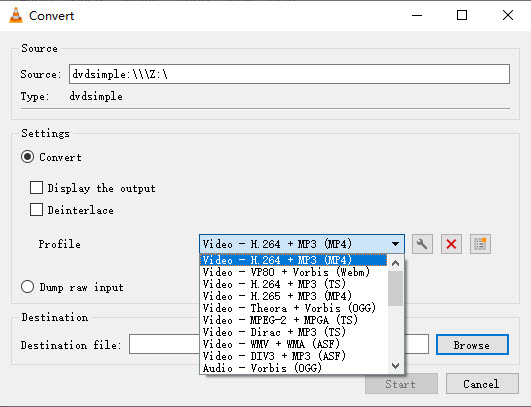The width and height of the screenshot is (531, 407).
Task: Collapse the Profile dropdown combo box
Action: tap(302, 244)
